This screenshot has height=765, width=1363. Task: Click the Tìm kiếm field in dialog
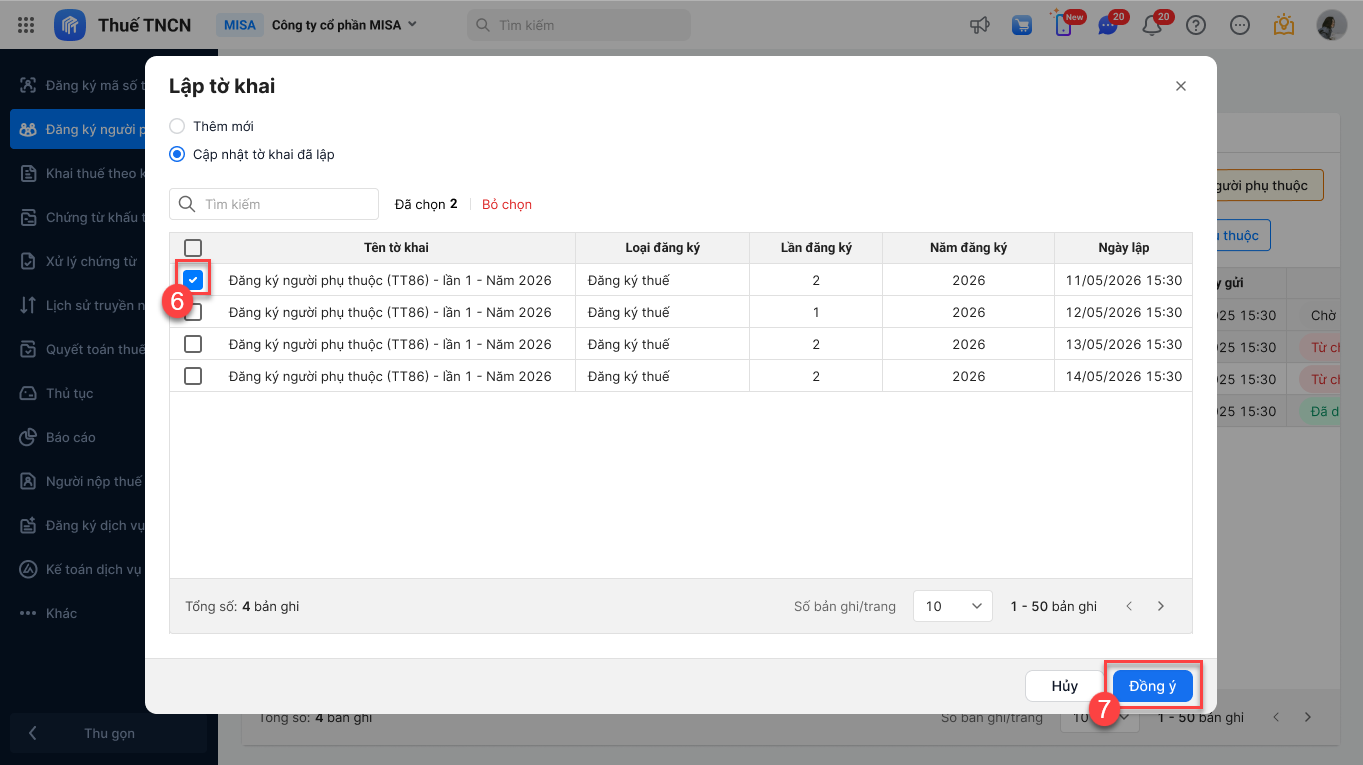click(x=285, y=204)
